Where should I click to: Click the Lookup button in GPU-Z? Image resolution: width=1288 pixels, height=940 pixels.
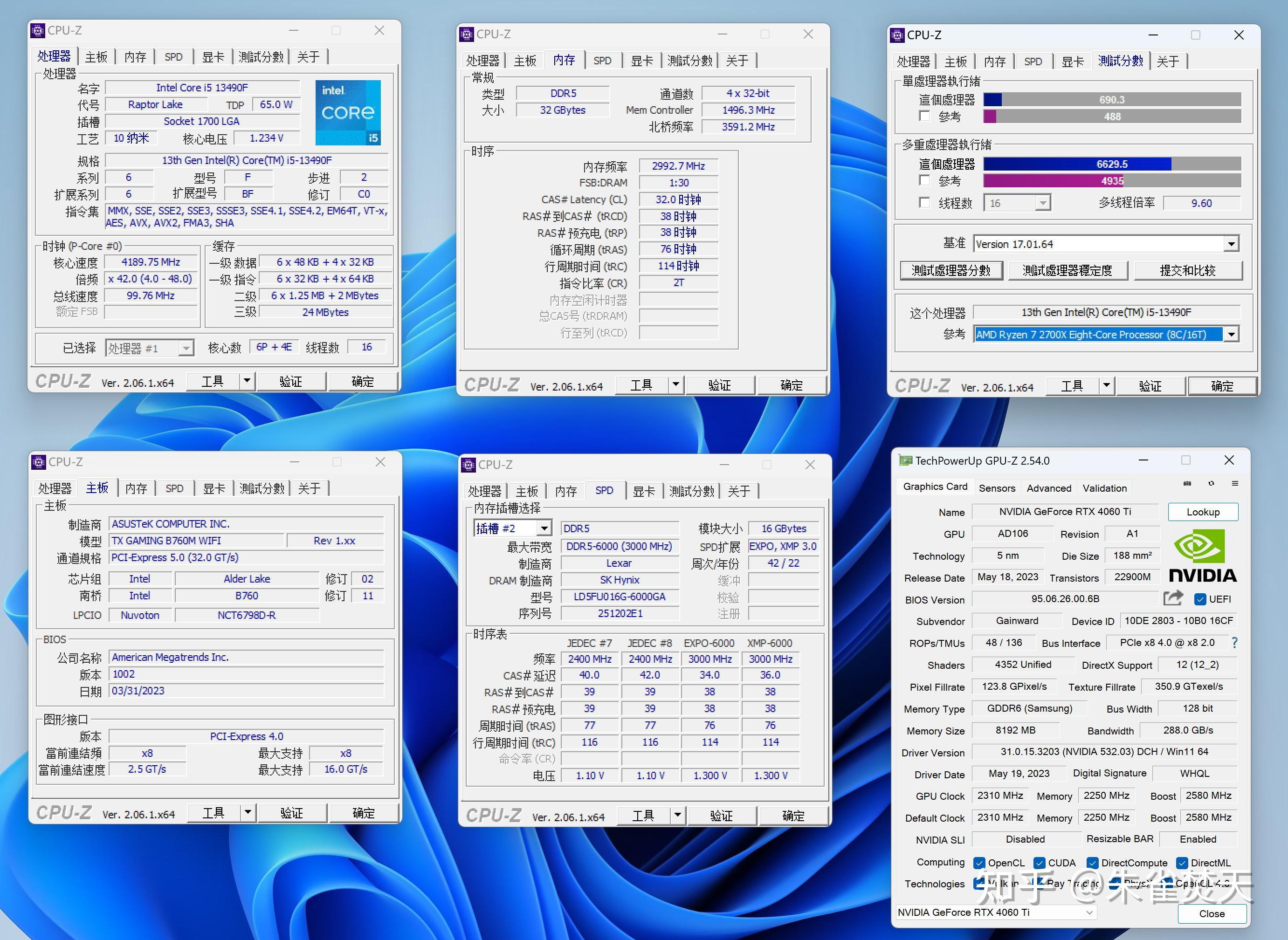coord(1203,512)
